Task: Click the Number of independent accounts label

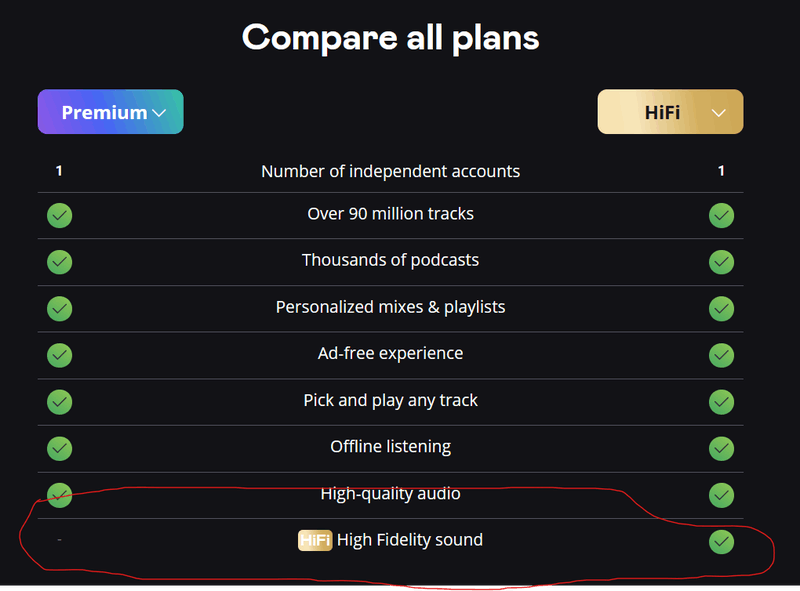Action: pos(390,171)
